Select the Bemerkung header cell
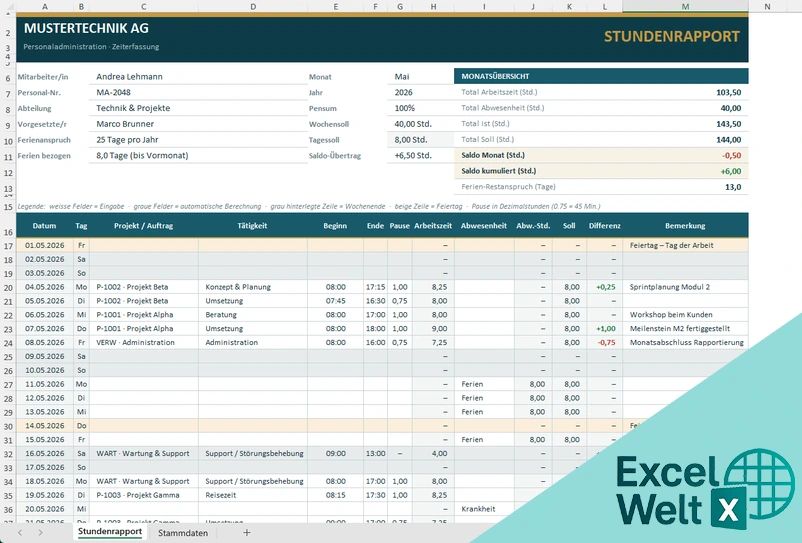Screen dimensions: 802x543 click(685, 226)
